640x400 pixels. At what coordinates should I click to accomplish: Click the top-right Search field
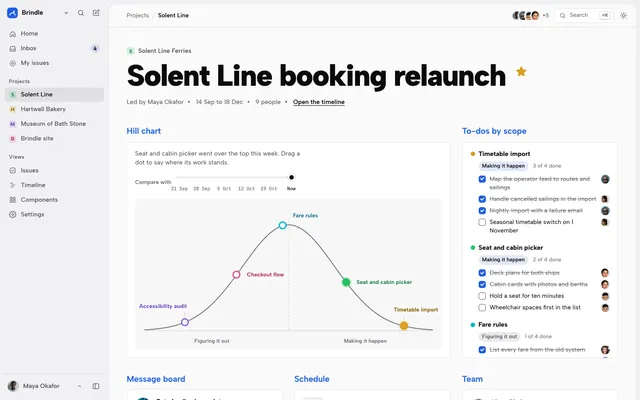tap(584, 16)
